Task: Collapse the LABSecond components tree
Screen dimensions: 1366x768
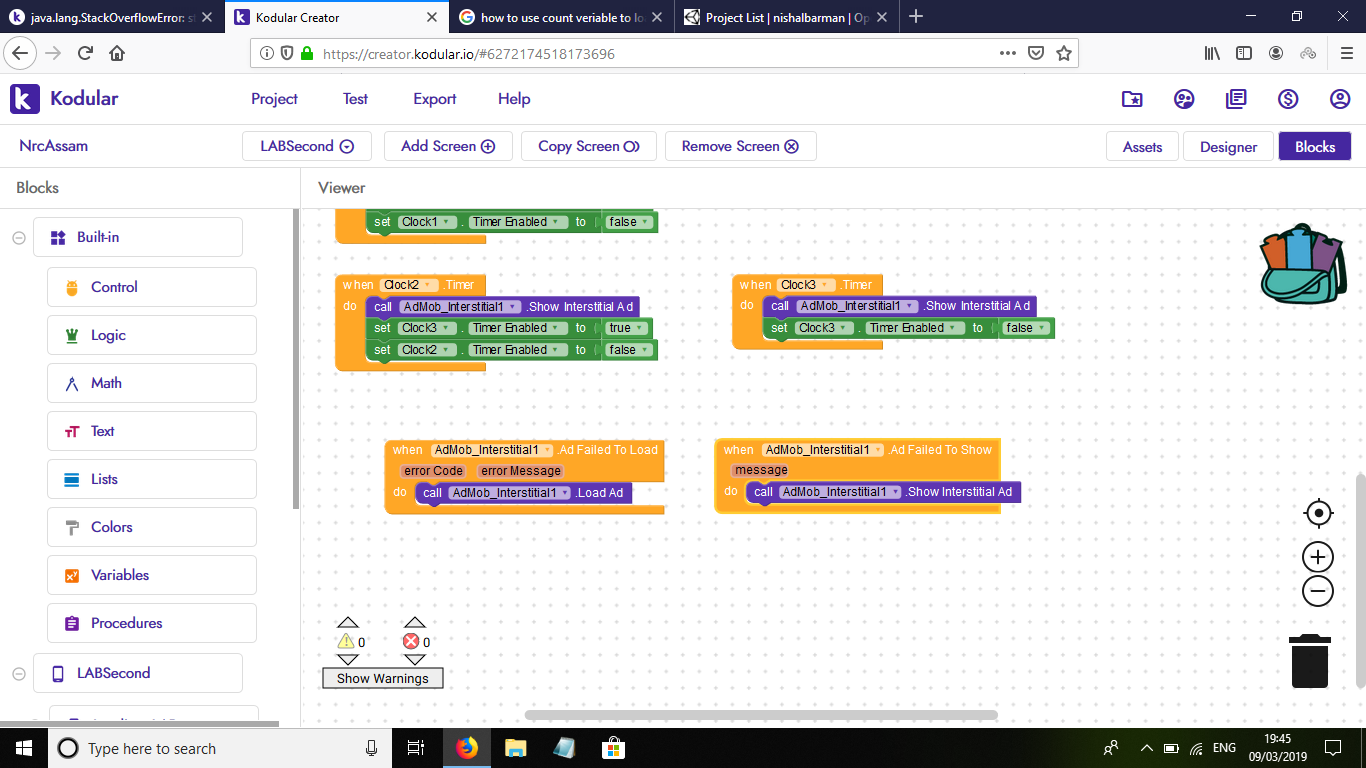Action: click(x=18, y=673)
